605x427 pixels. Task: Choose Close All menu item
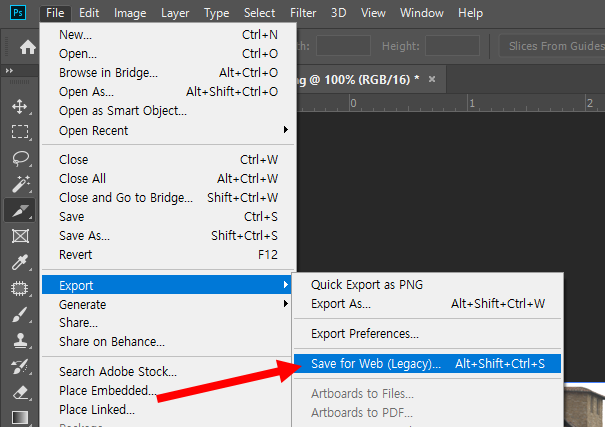pos(169,178)
